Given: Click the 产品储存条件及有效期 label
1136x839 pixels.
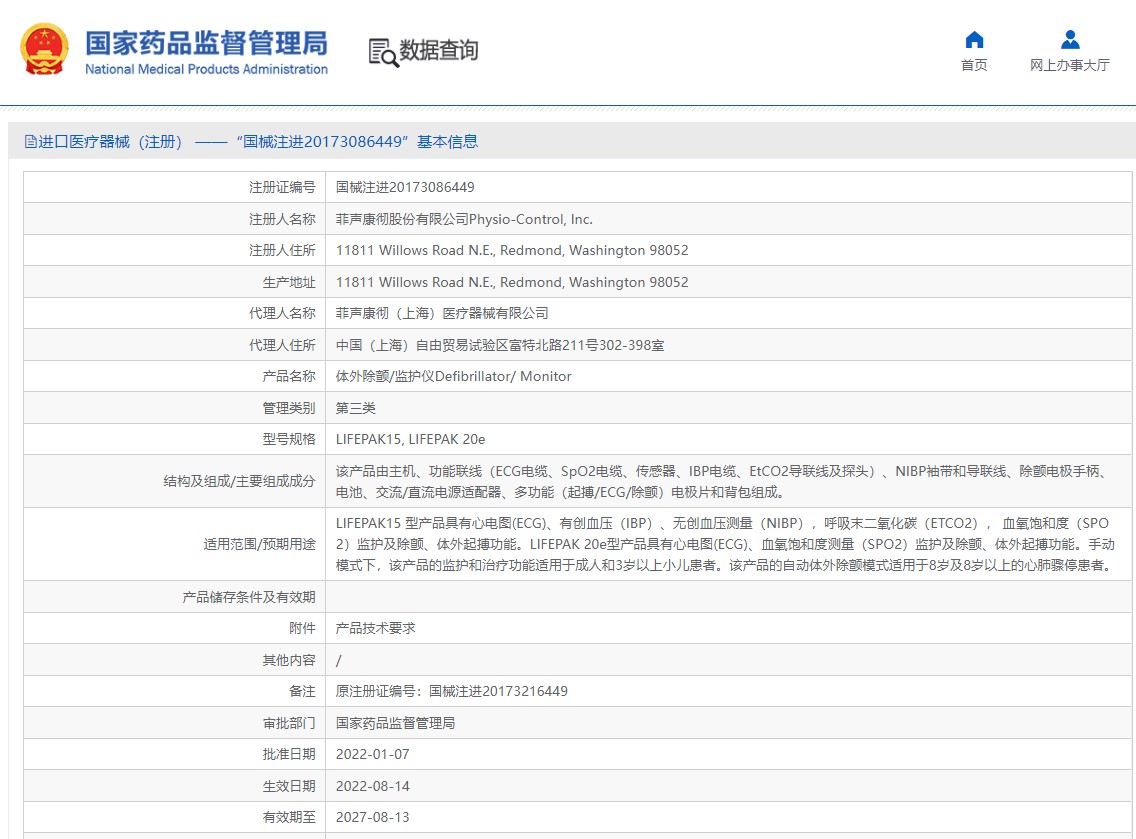Looking at the screenshot, I should coord(249,597).
